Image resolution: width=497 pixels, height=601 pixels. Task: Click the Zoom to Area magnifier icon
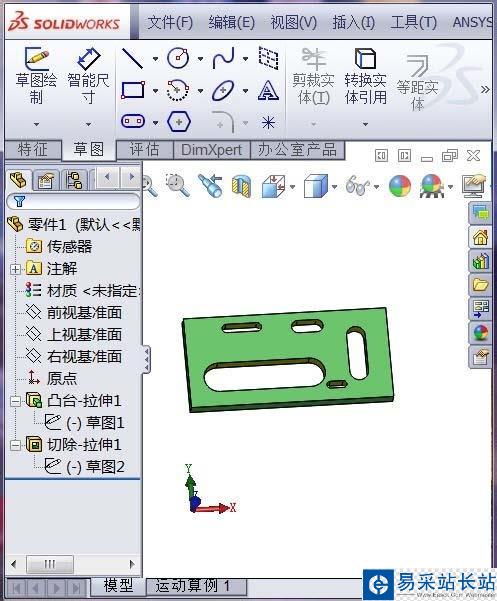coord(178,186)
